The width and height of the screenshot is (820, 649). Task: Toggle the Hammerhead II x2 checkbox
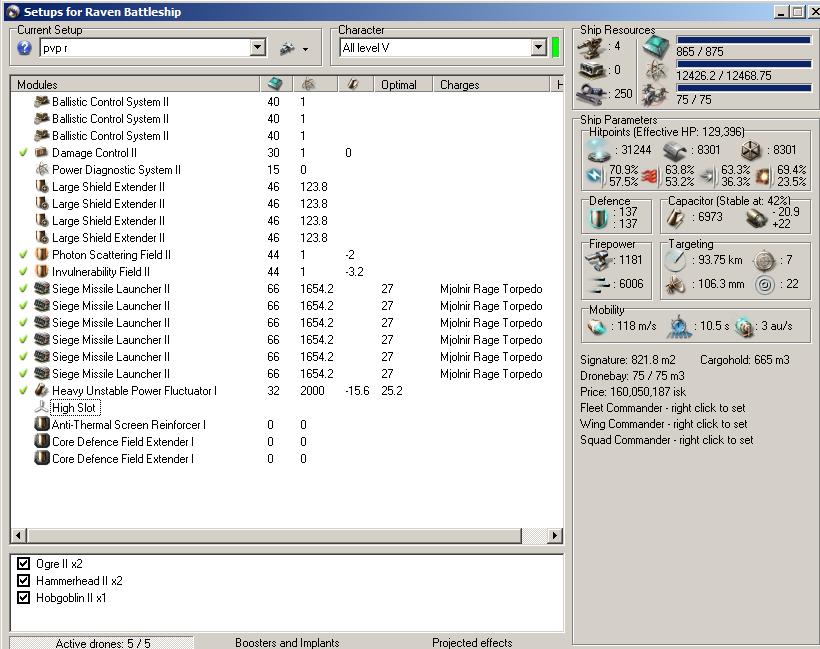(24, 581)
